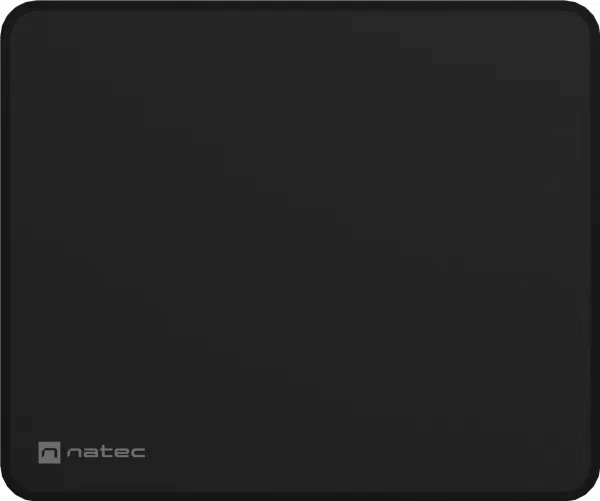This screenshot has width=600, height=501.
Task: Click the bottom-right rounded corner of pad
Action: coord(587,488)
